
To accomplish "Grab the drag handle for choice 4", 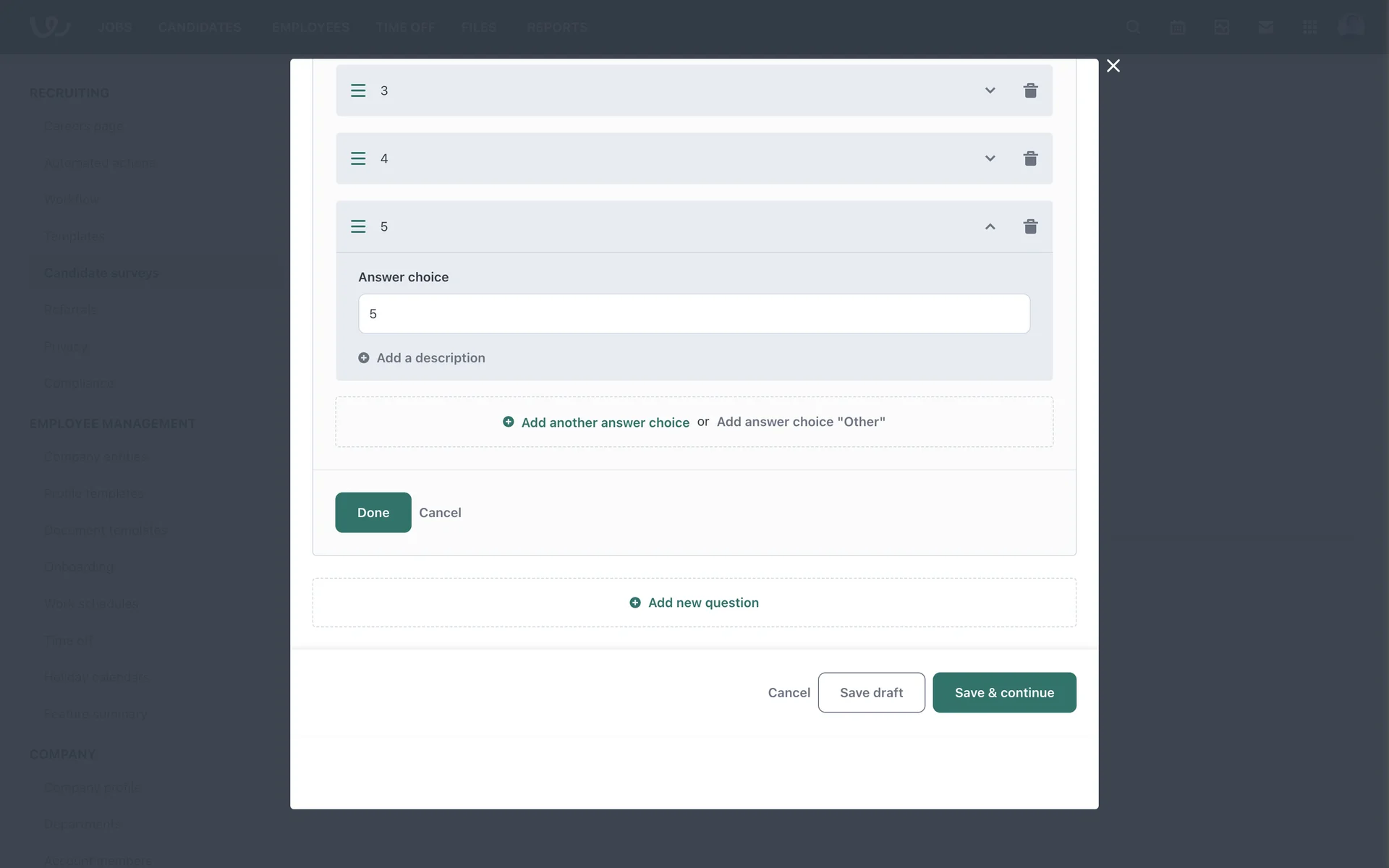I will [358, 158].
